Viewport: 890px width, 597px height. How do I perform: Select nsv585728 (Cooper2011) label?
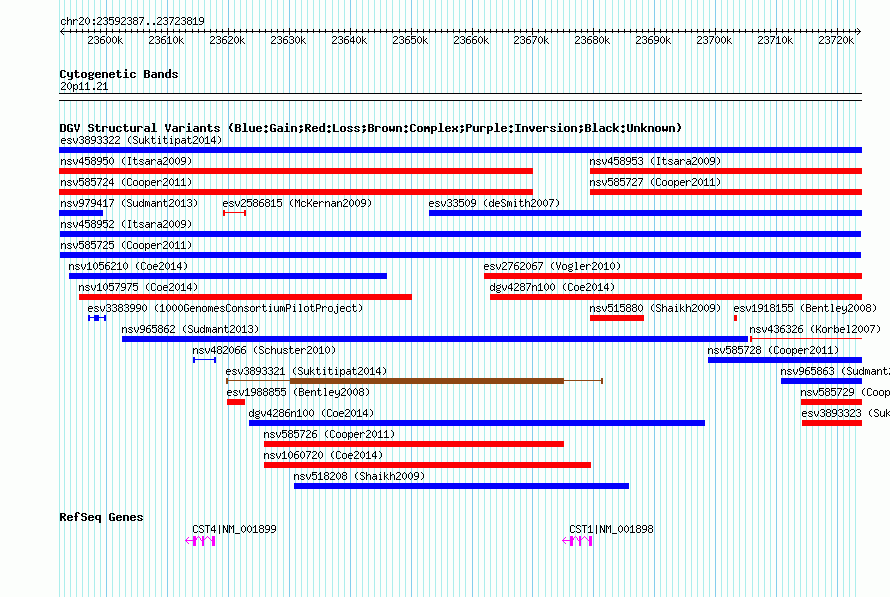773,350
